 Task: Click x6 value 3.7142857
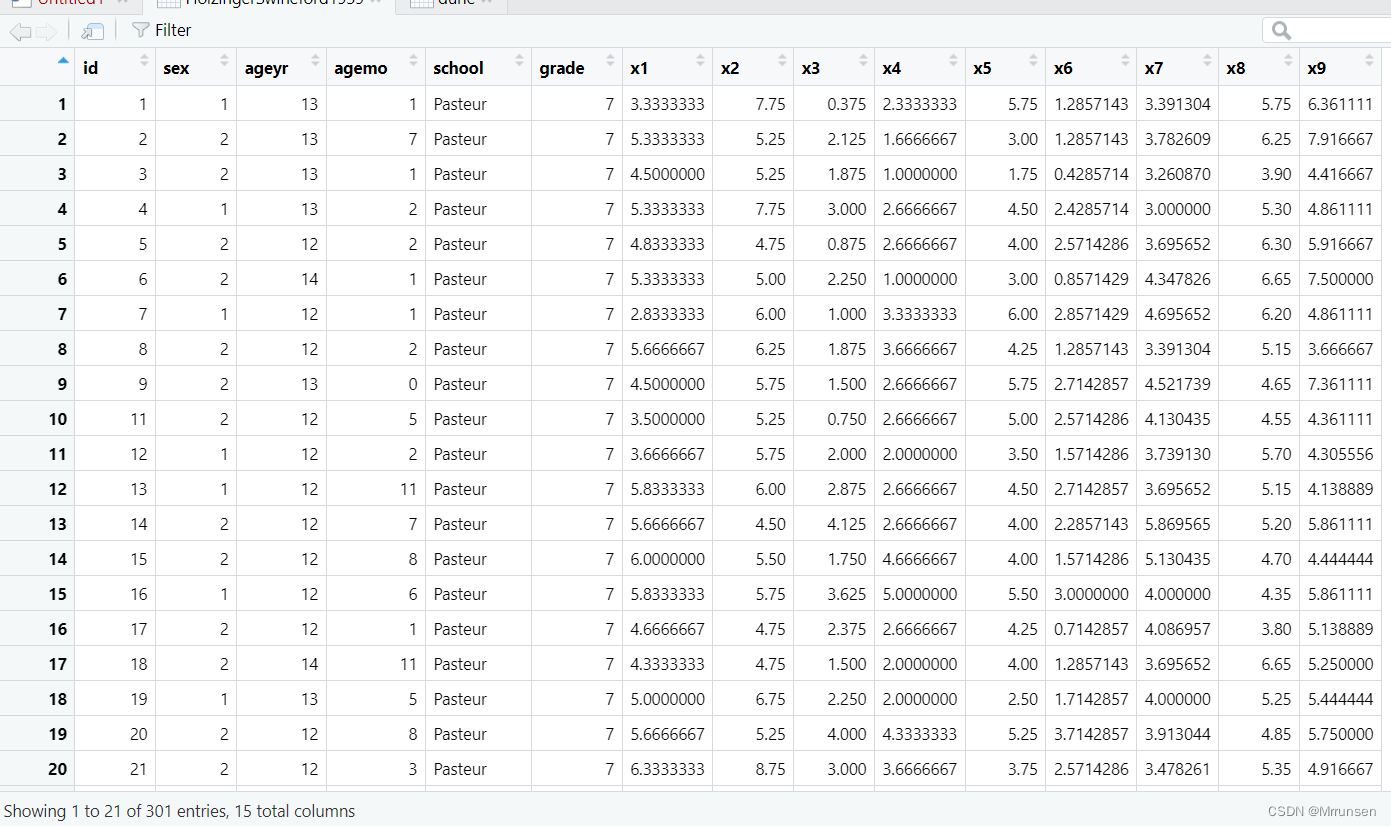[x=1091, y=734]
